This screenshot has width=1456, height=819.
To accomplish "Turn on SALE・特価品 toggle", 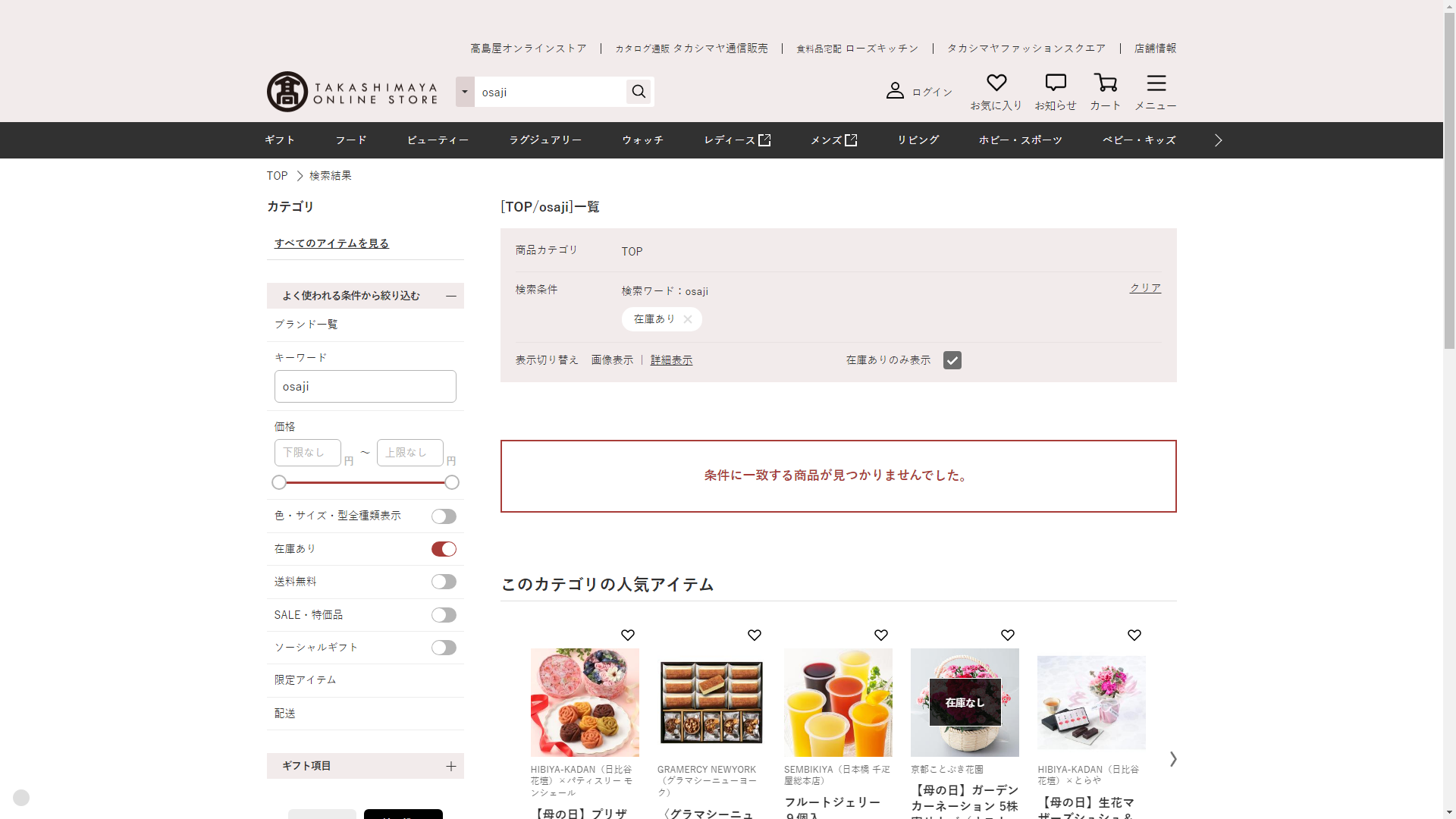I will [x=444, y=615].
